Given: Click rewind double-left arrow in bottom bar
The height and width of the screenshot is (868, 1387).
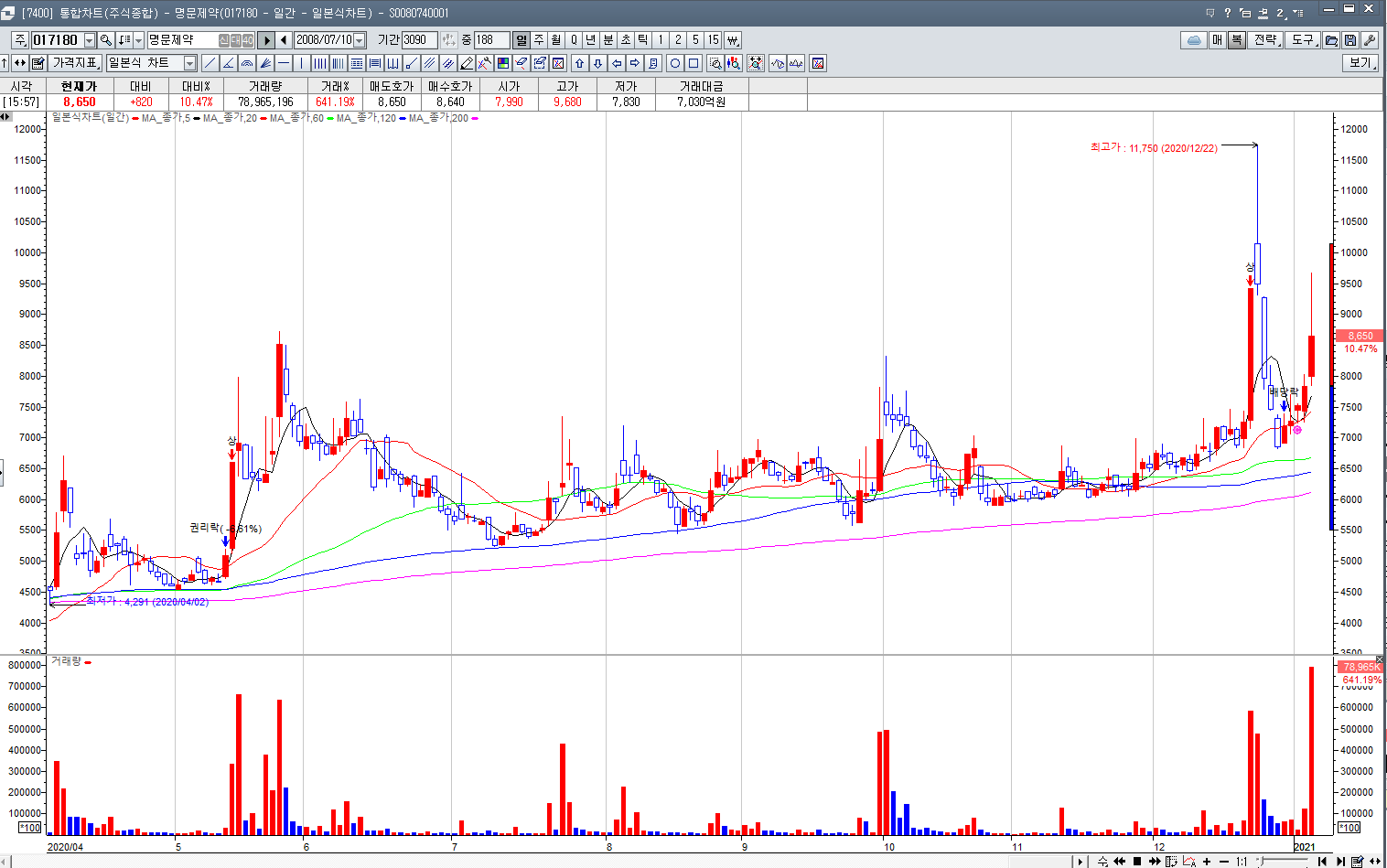Looking at the screenshot, I should (1119, 862).
